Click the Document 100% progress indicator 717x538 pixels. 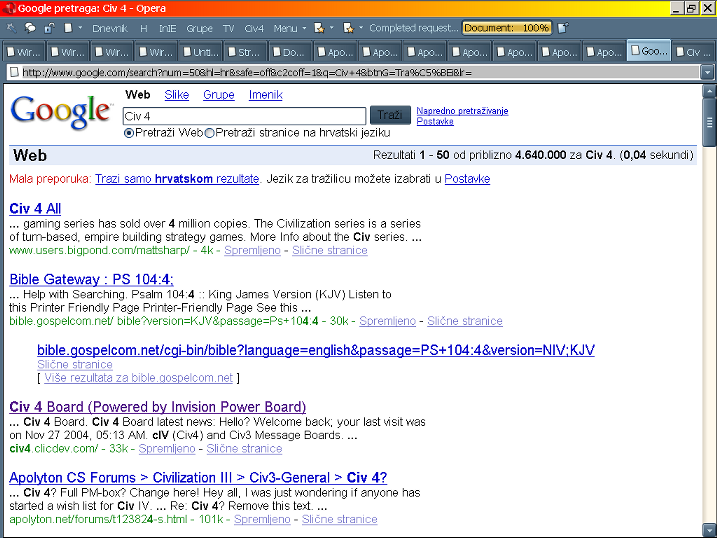(507, 28)
